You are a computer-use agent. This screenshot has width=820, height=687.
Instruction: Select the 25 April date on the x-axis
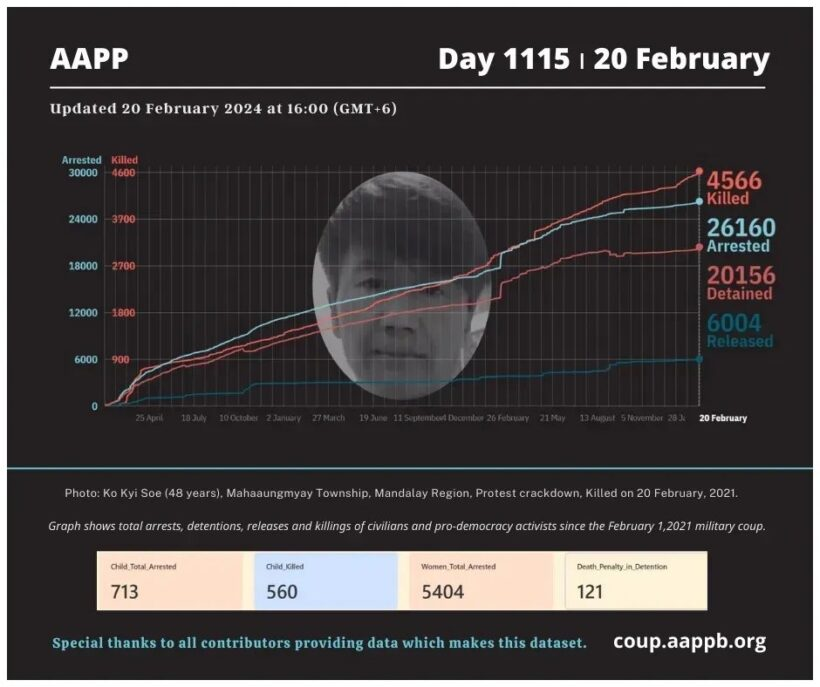pyautogui.click(x=148, y=418)
